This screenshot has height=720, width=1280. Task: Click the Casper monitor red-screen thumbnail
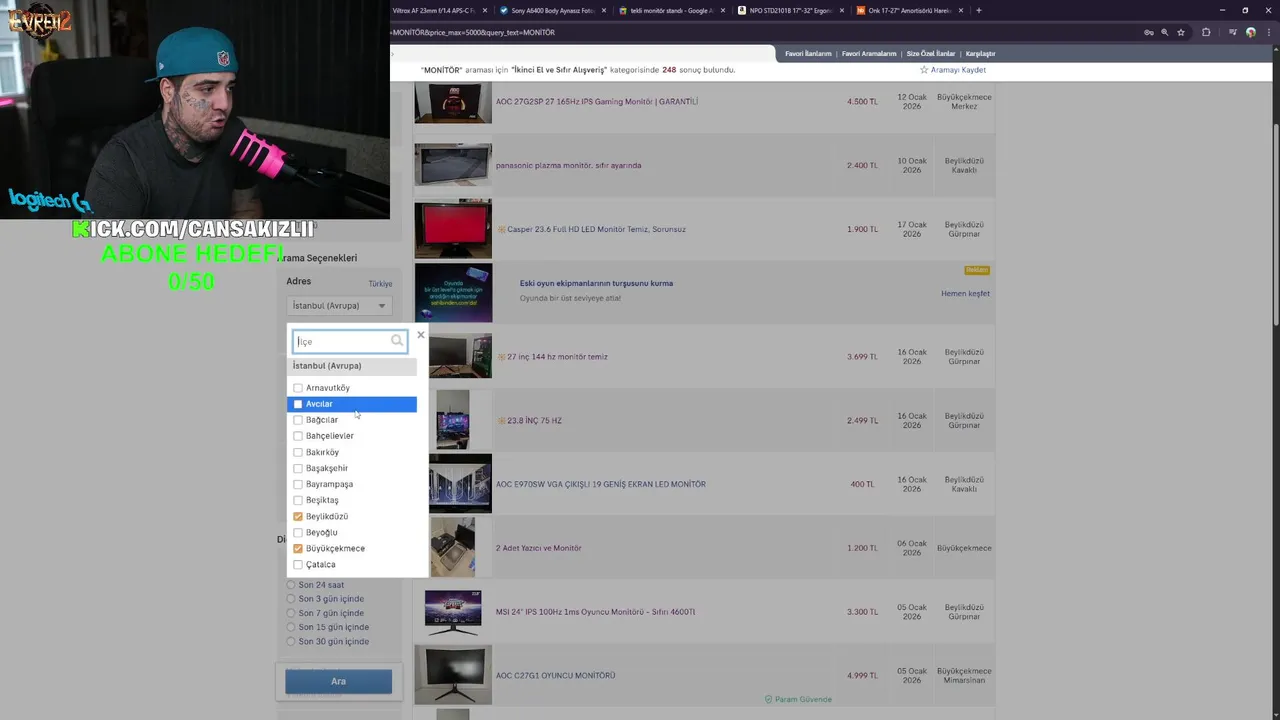[x=453, y=229]
